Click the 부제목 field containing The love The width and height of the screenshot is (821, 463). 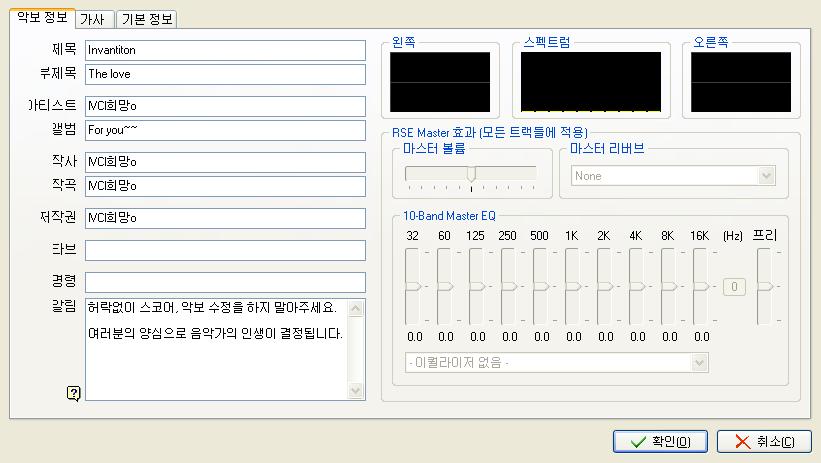pyautogui.click(x=225, y=74)
